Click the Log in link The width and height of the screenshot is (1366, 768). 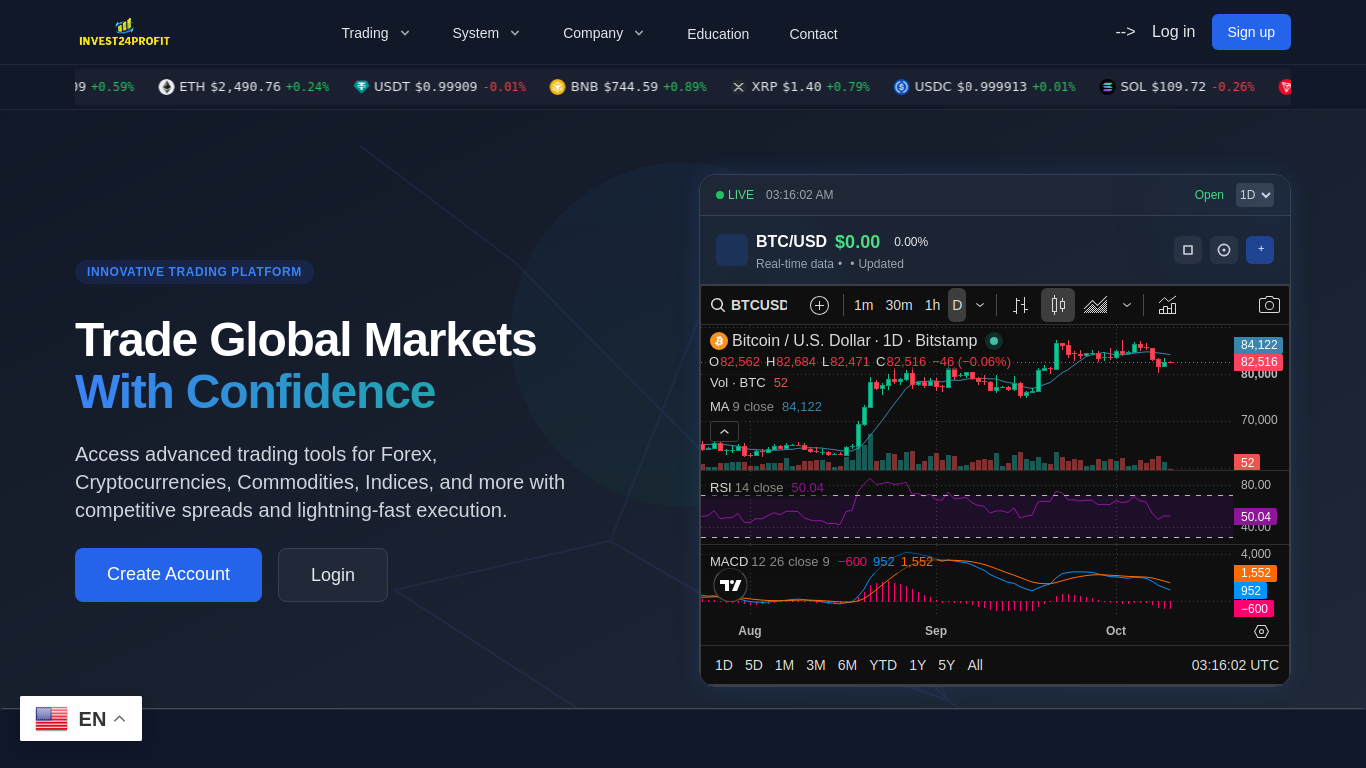pyautogui.click(x=1173, y=32)
